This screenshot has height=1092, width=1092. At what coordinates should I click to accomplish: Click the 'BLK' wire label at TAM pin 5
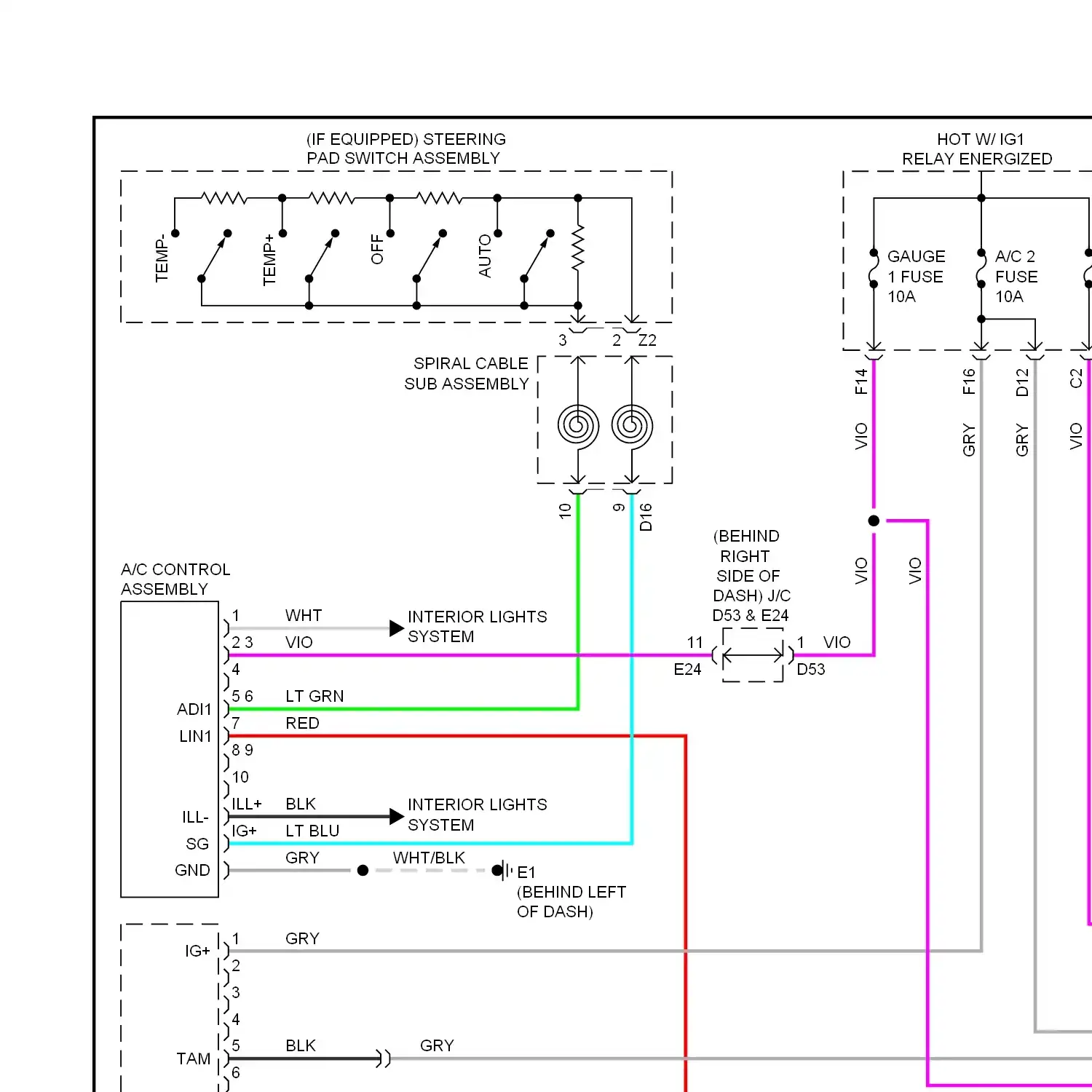[301, 1045]
